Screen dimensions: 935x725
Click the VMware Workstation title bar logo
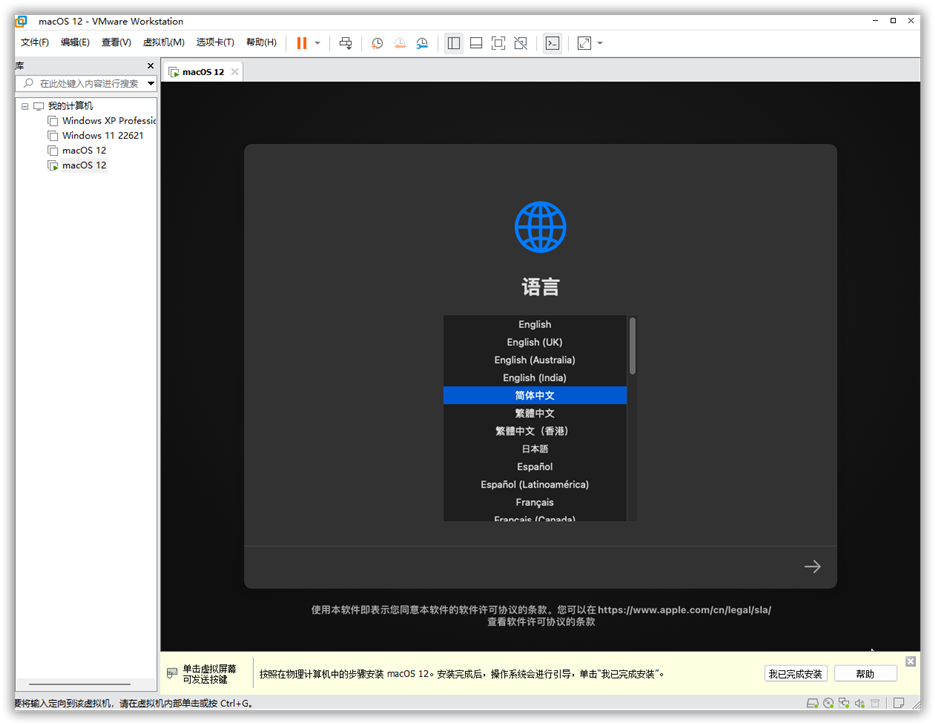(21, 21)
